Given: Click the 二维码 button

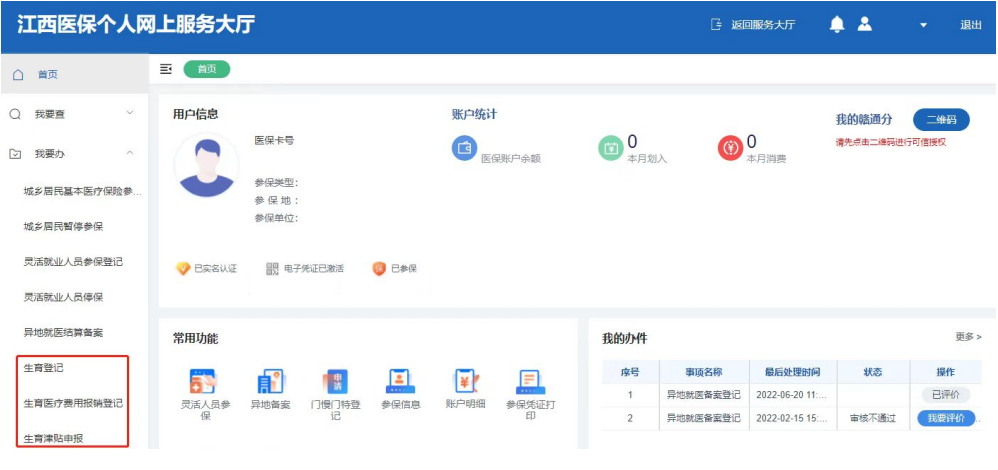Looking at the screenshot, I should click(x=940, y=119).
